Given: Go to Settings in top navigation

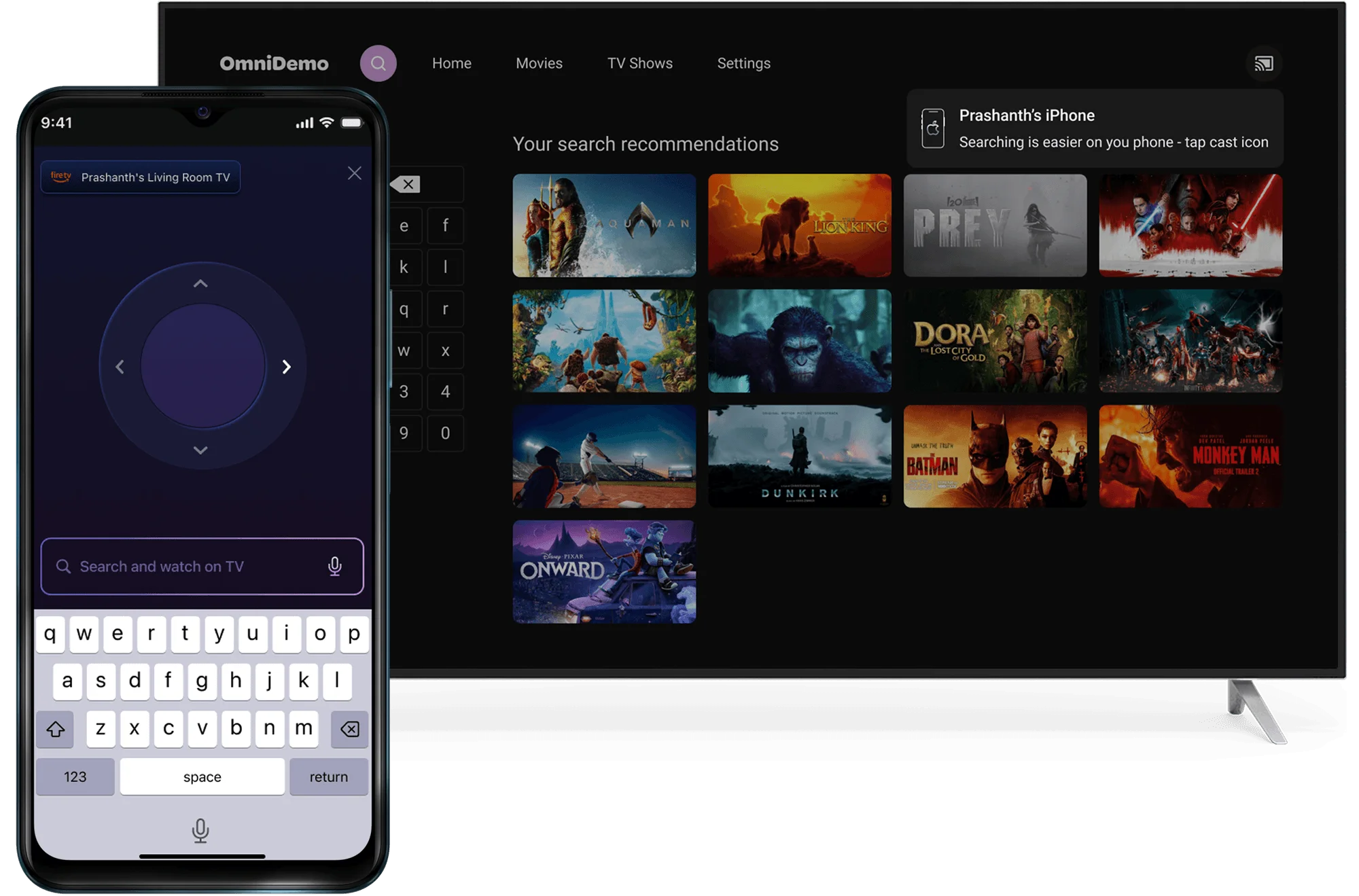Looking at the screenshot, I should pos(743,63).
